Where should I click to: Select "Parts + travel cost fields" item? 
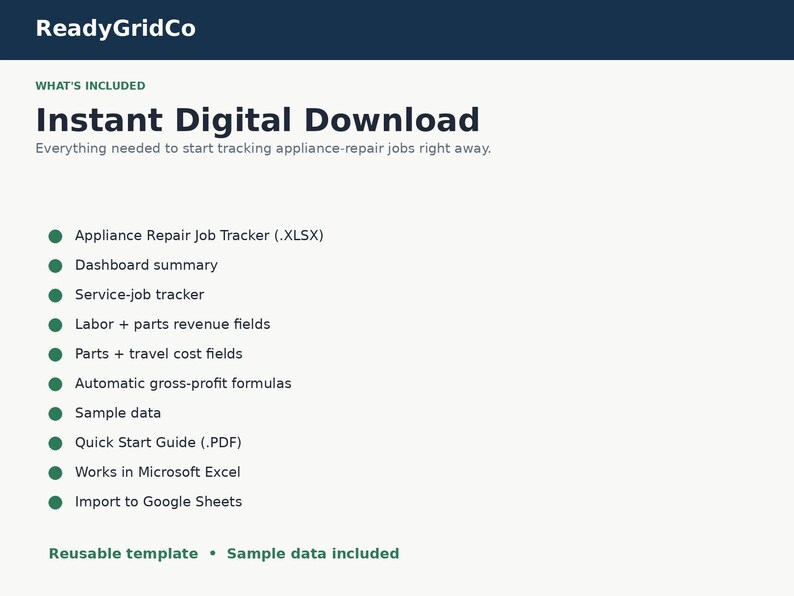pyautogui.click(x=158, y=354)
